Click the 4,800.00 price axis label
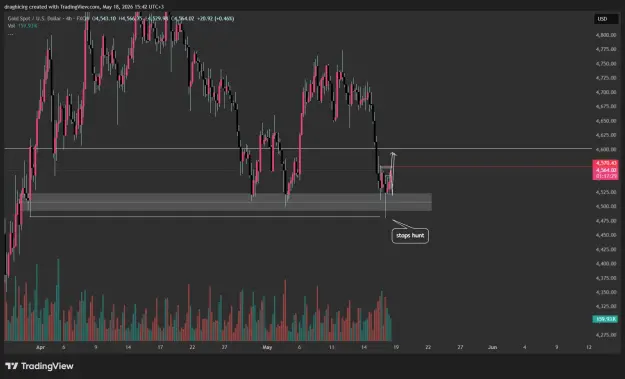 pos(606,35)
